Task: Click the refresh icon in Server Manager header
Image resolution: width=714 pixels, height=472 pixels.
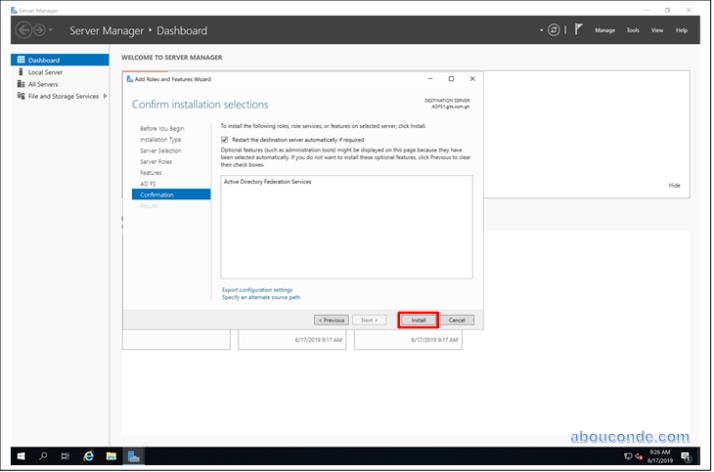Action: (553, 30)
